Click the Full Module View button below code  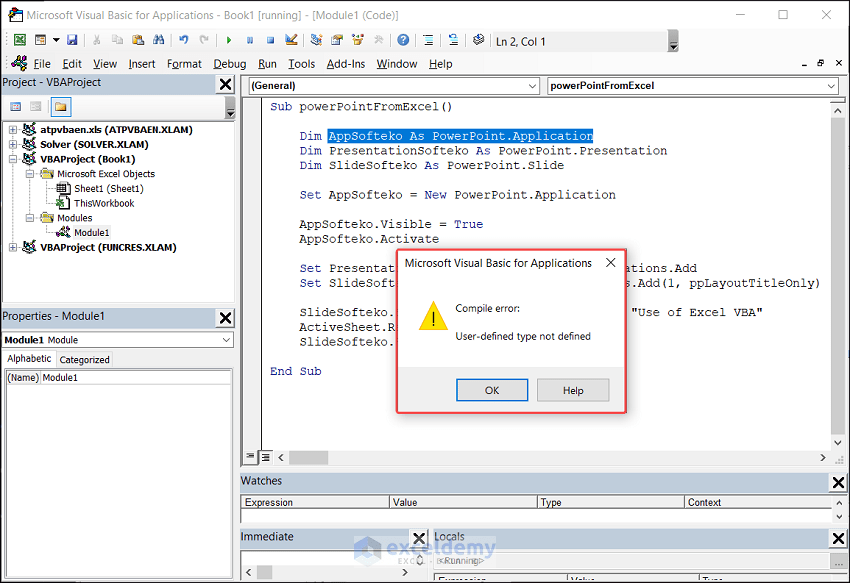(x=266, y=457)
